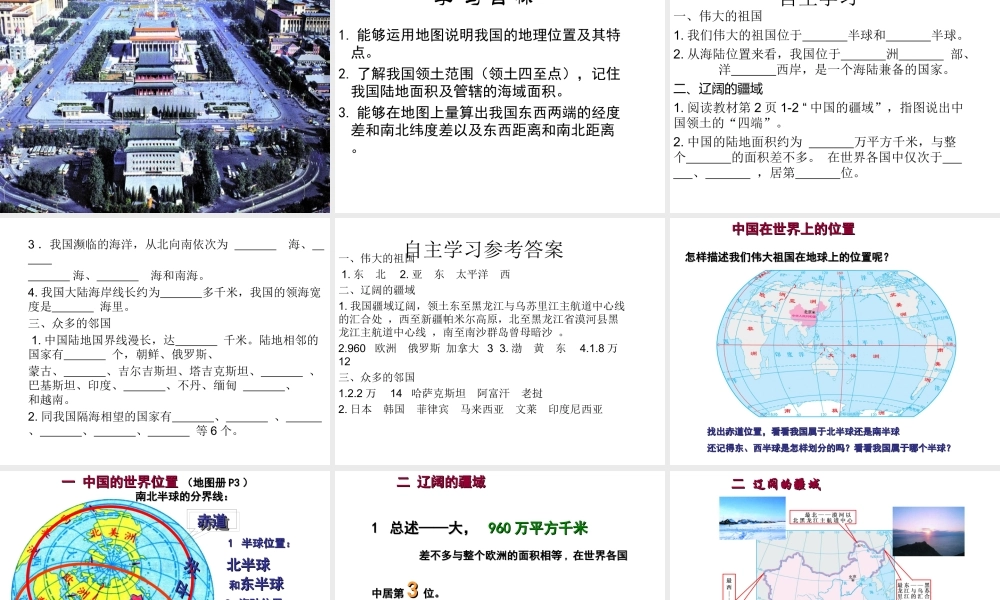Click the answer line 1. 东 北 2. 亚 东 太平洋 西
This screenshot has height=600, width=1000.
426,274
